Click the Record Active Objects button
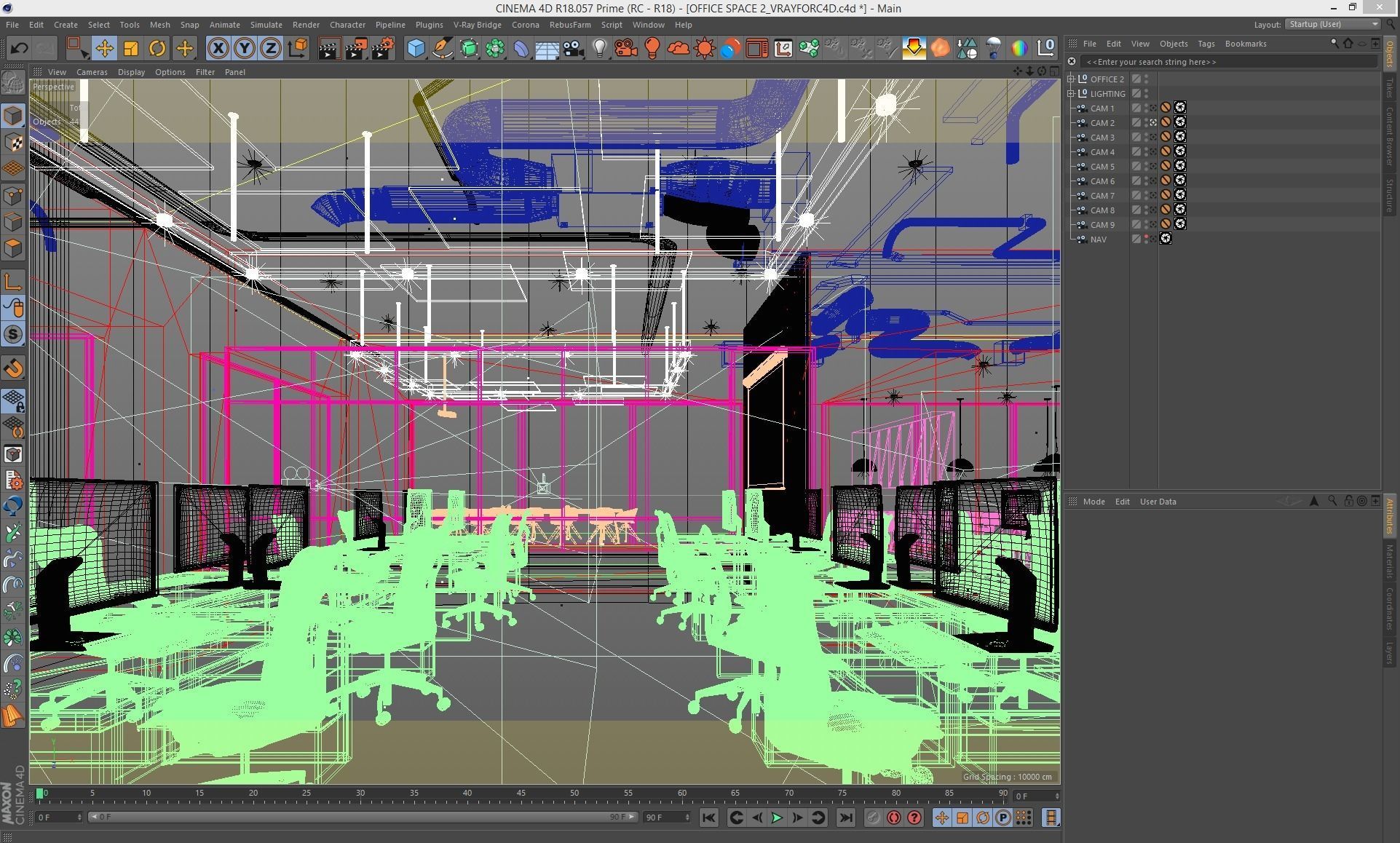The width and height of the screenshot is (1400, 843). (873, 818)
